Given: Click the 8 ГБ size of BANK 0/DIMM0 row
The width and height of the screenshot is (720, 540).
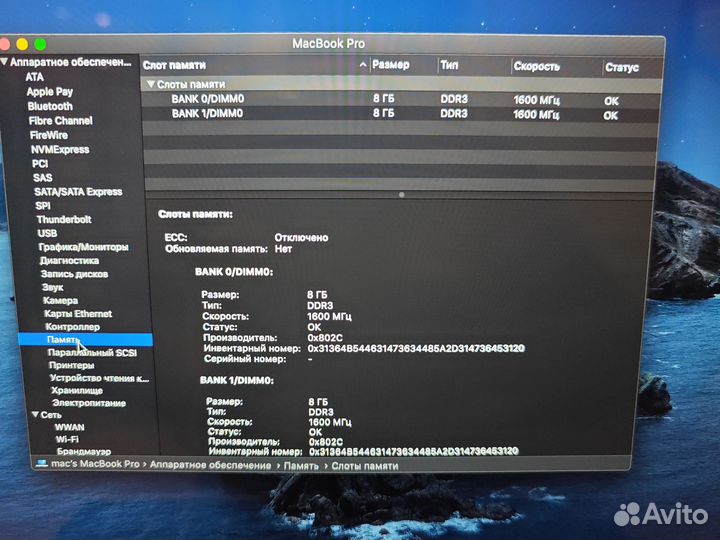Looking at the screenshot, I should click(x=383, y=98).
